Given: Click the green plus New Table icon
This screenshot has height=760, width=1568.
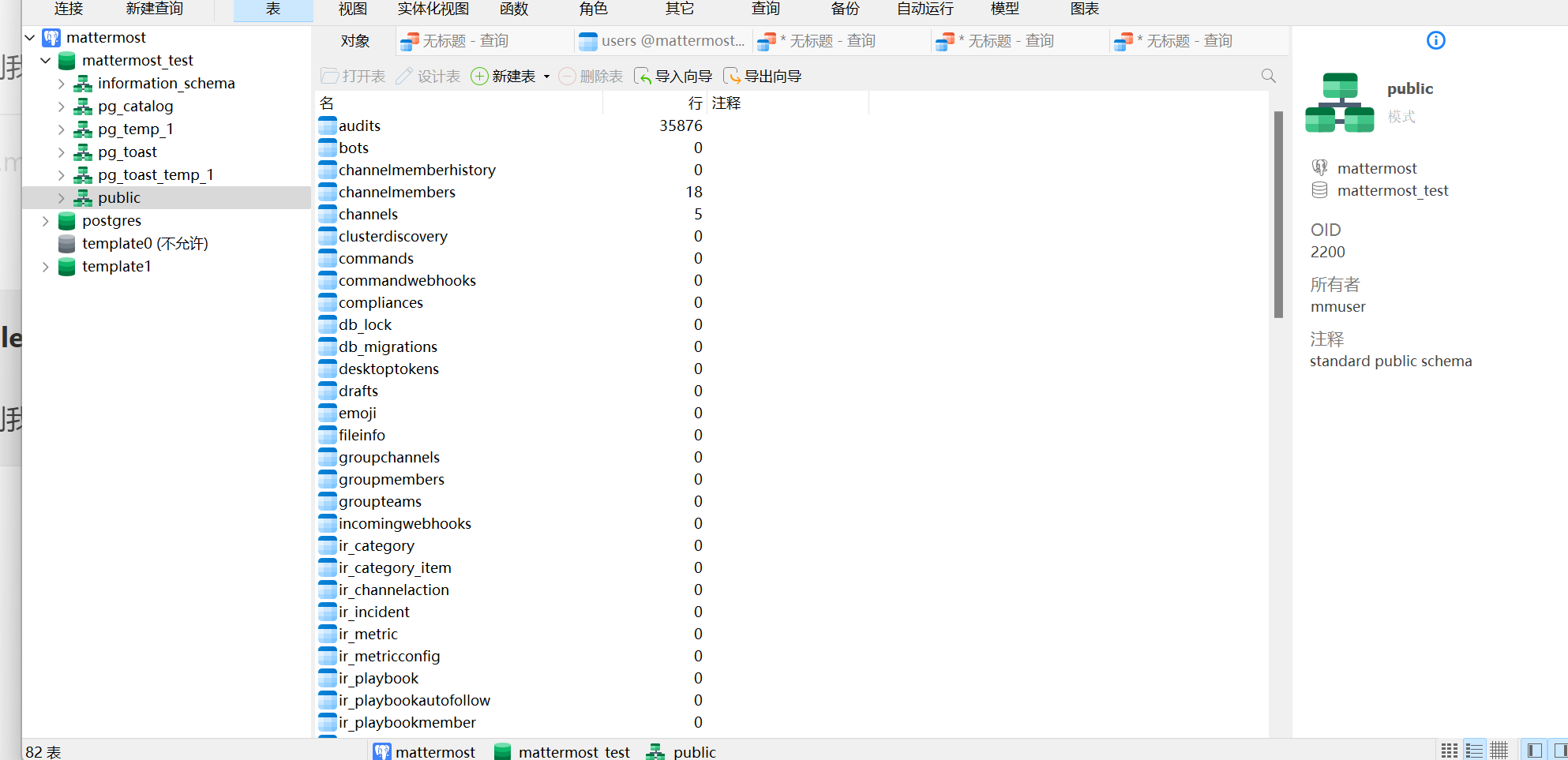Looking at the screenshot, I should tap(479, 76).
